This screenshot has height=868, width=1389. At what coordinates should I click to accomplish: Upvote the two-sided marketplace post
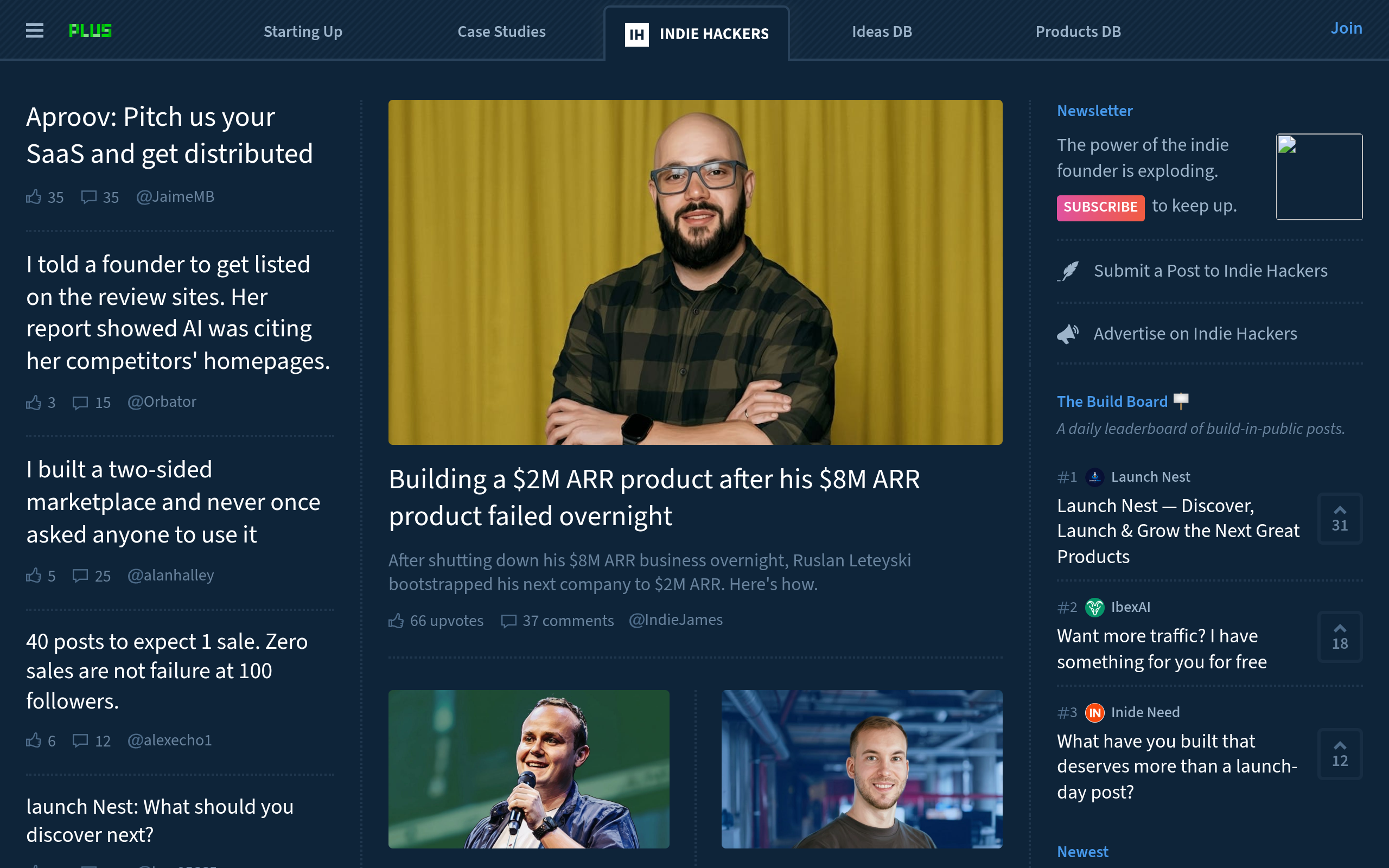click(x=34, y=575)
